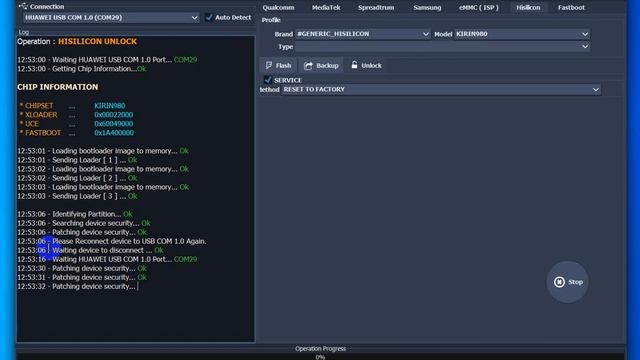The width and height of the screenshot is (640, 360).
Task: Click the Getting Chip Information log line
Action: point(82,69)
